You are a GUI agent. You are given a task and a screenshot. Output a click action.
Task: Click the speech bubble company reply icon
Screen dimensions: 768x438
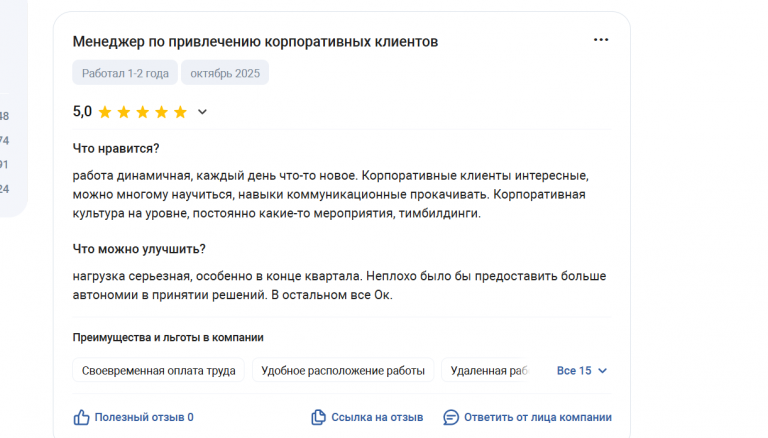(x=451, y=417)
